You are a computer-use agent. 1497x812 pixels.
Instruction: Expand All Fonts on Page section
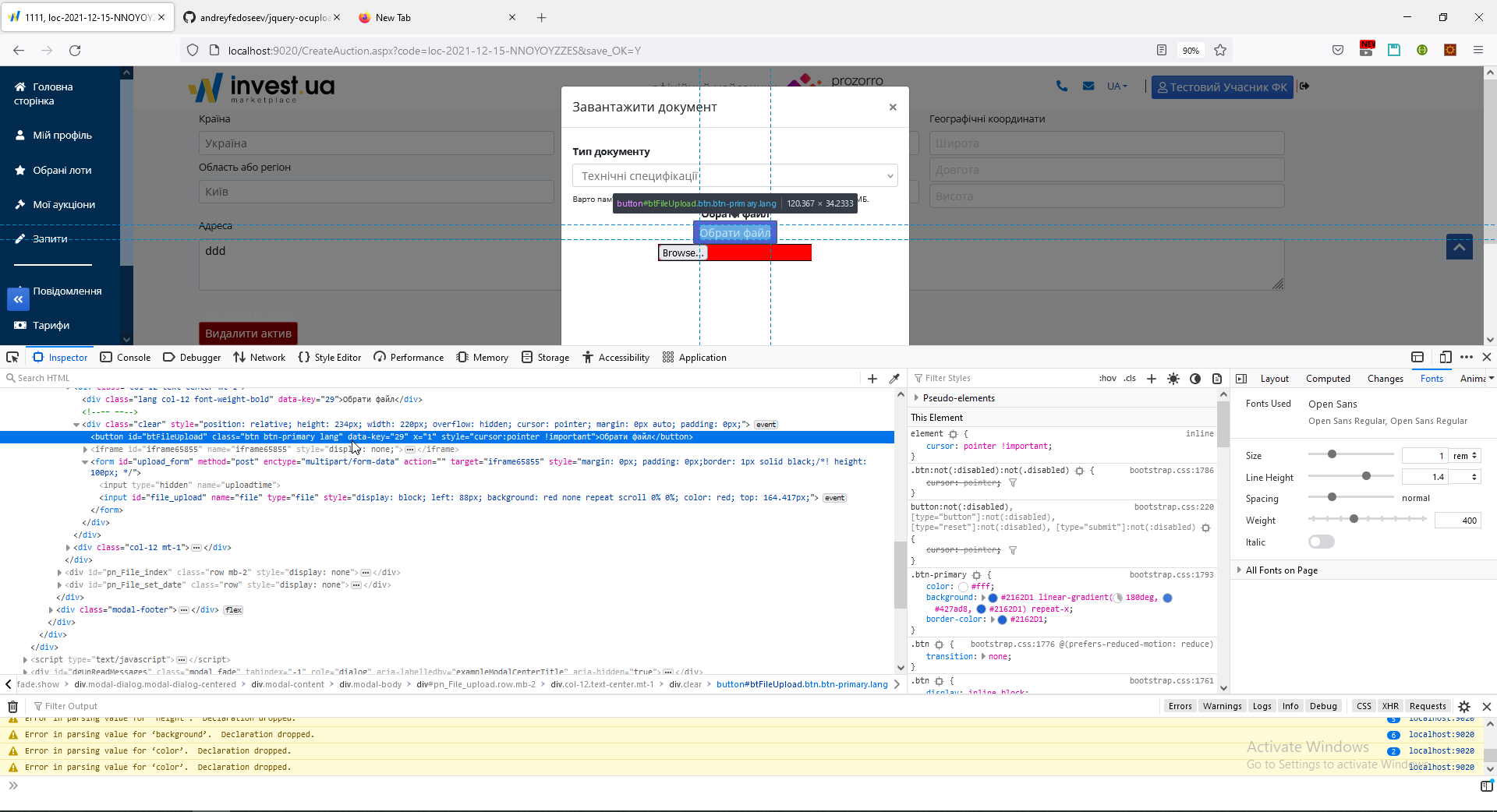click(x=1239, y=570)
